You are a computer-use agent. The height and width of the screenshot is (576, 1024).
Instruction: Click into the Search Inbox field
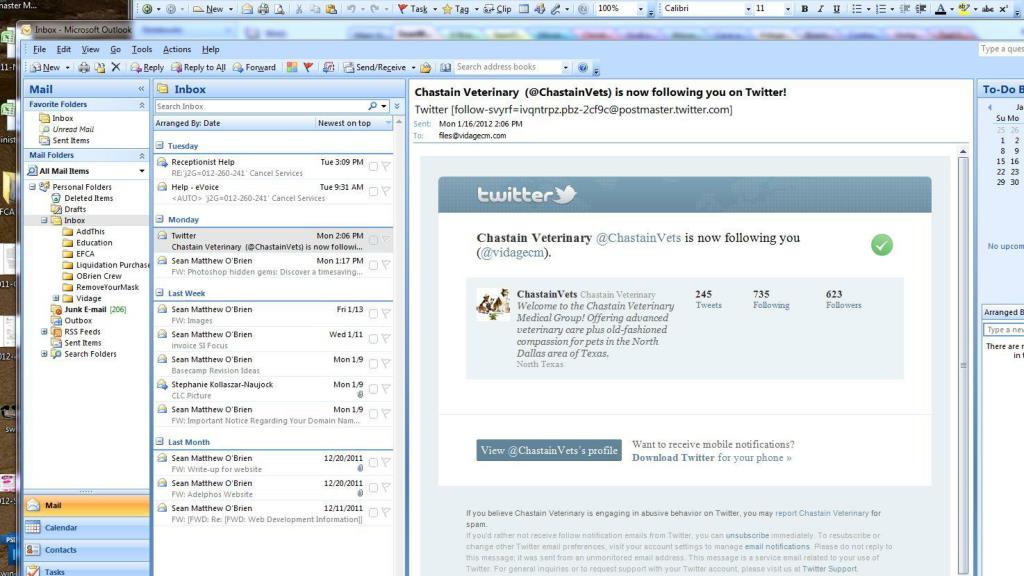click(261, 106)
